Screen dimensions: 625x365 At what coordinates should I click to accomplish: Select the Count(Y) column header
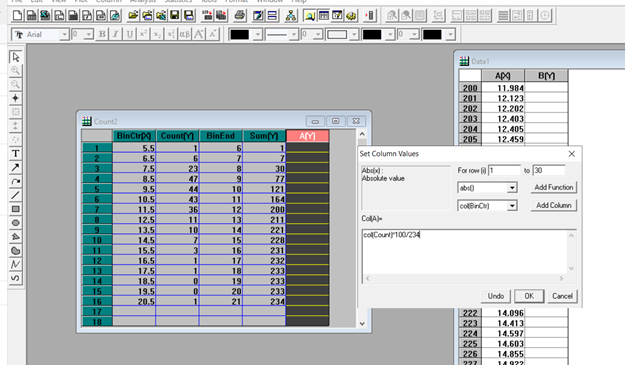[177, 136]
